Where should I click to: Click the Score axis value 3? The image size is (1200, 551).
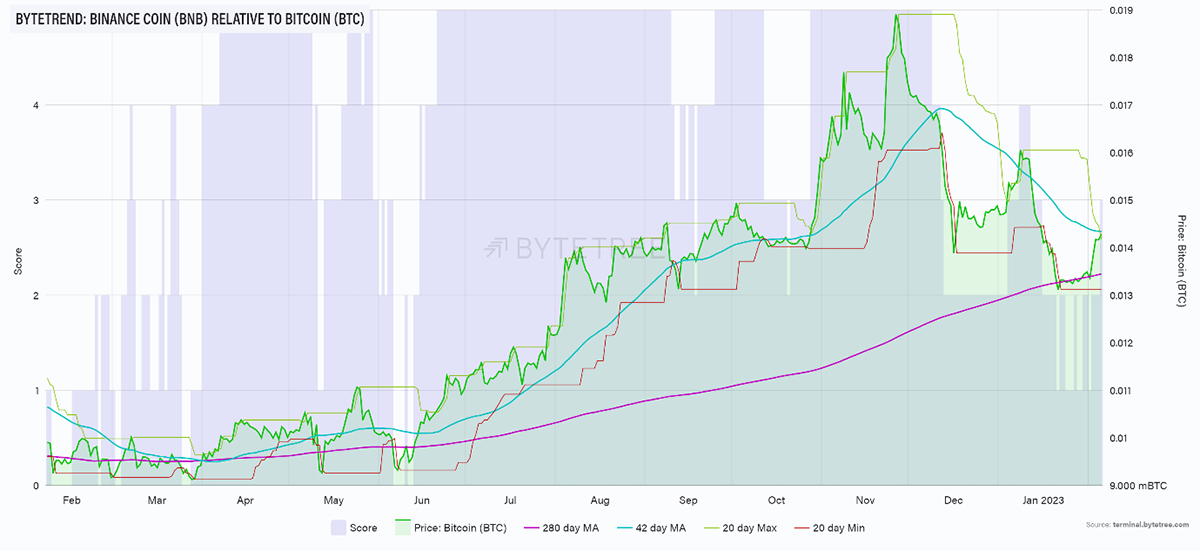37,200
